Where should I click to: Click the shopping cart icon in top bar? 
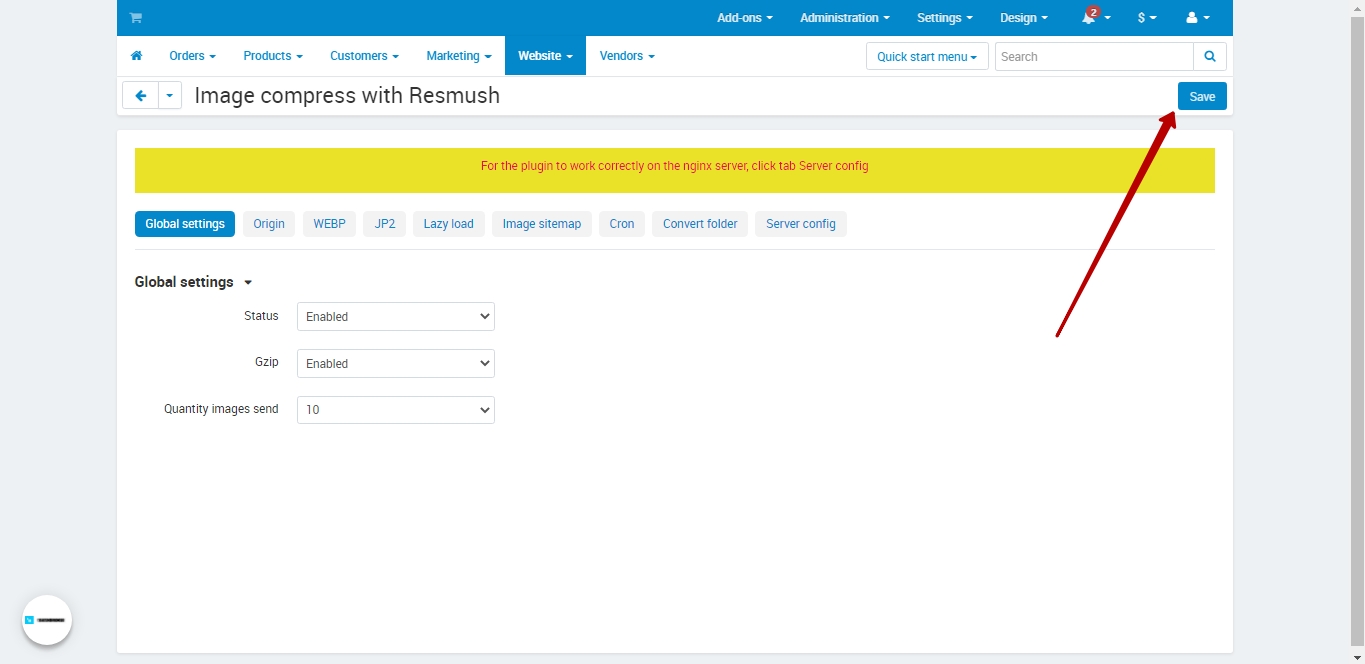[135, 18]
